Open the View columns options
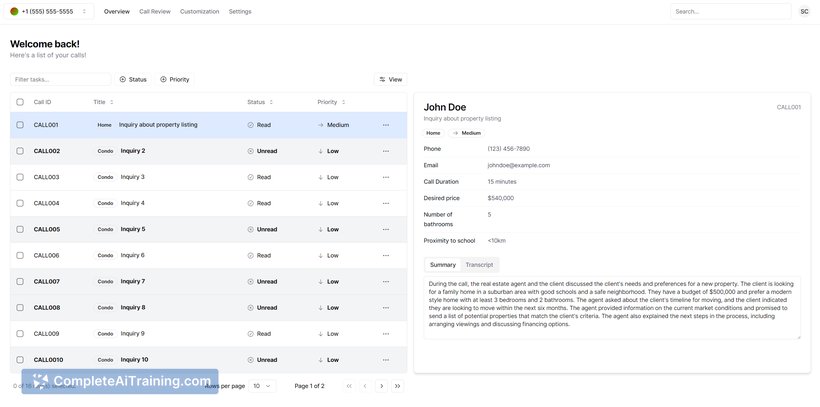The width and height of the screenshot is (820, 407). (391, 80)
